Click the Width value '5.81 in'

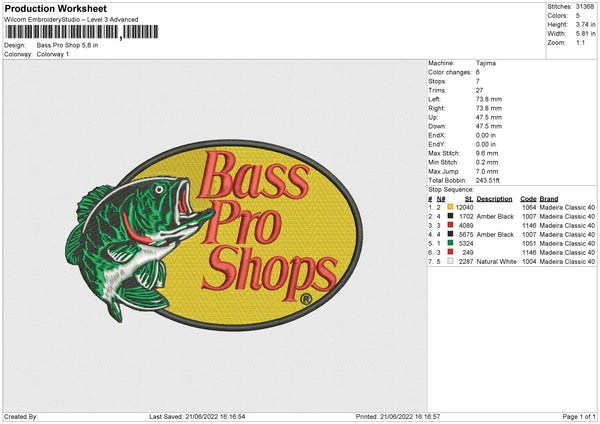click(586, 34)
